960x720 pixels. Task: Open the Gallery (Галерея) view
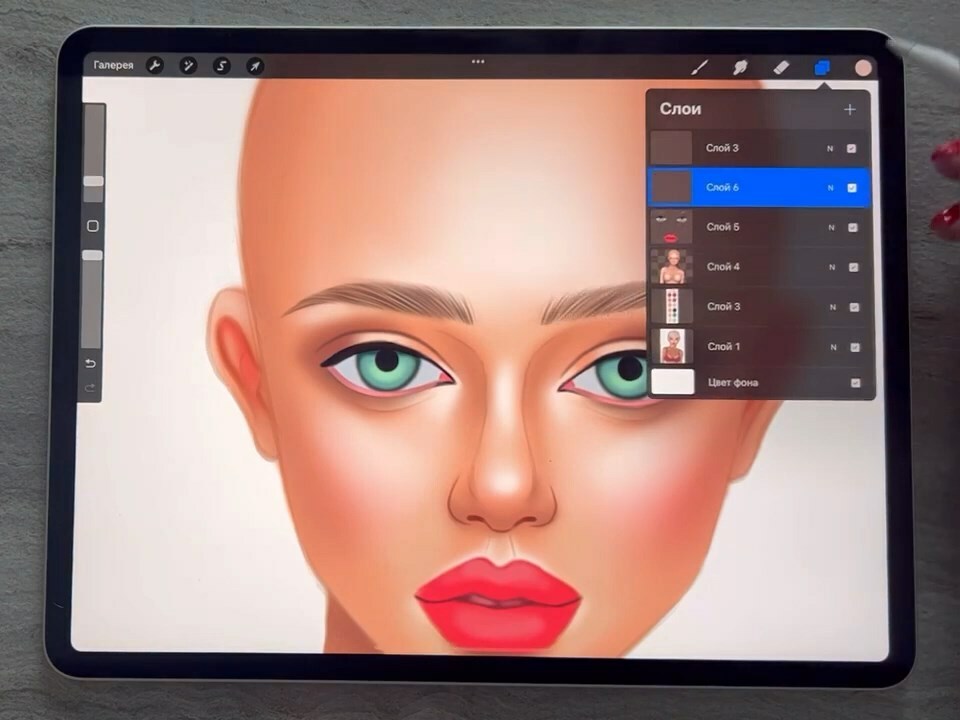click(113, 65)
